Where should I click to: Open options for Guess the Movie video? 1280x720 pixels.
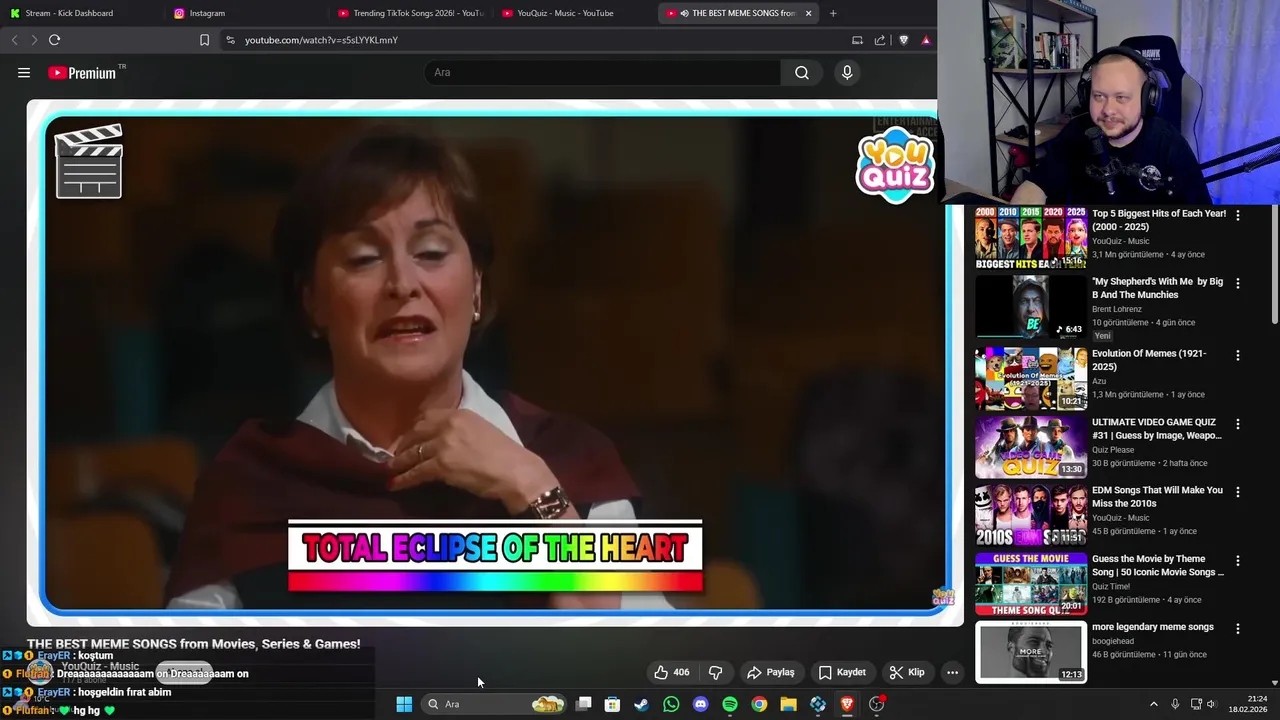[1238, 561]
